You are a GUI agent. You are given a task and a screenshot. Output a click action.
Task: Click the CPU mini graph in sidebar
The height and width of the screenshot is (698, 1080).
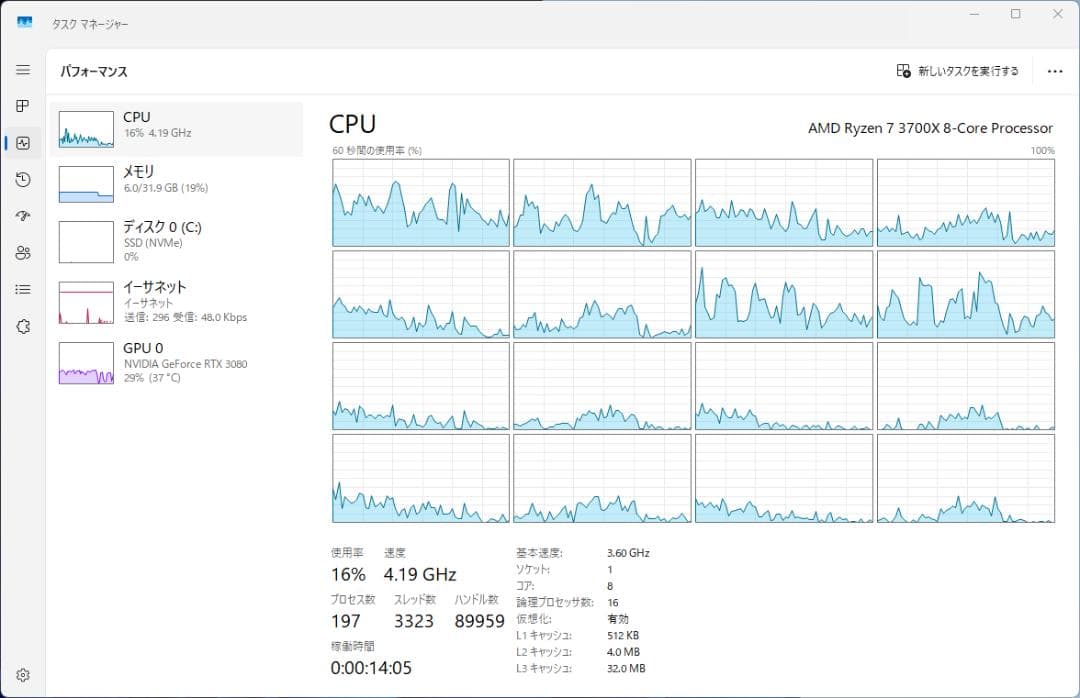85,128
